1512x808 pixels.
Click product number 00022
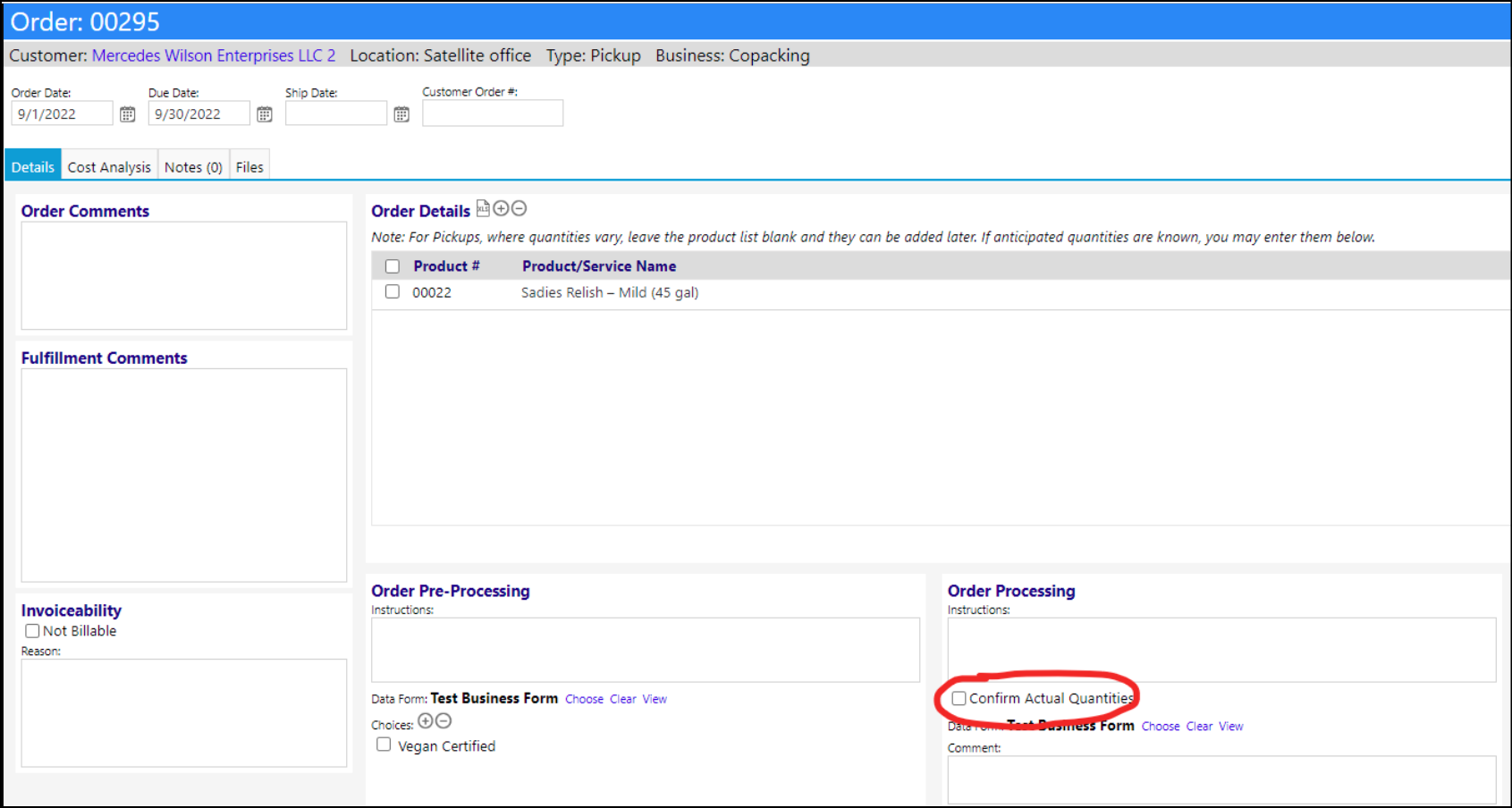pyautogui.click(x=432, y=292)
